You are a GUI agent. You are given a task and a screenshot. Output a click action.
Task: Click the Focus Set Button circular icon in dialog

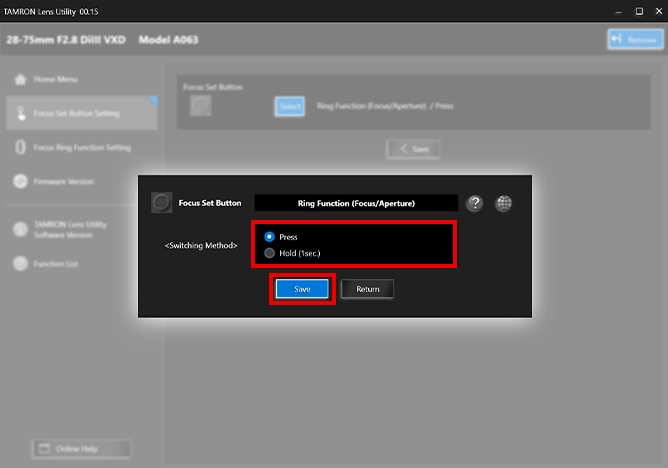pyautogui.click(x=161, y=203)
